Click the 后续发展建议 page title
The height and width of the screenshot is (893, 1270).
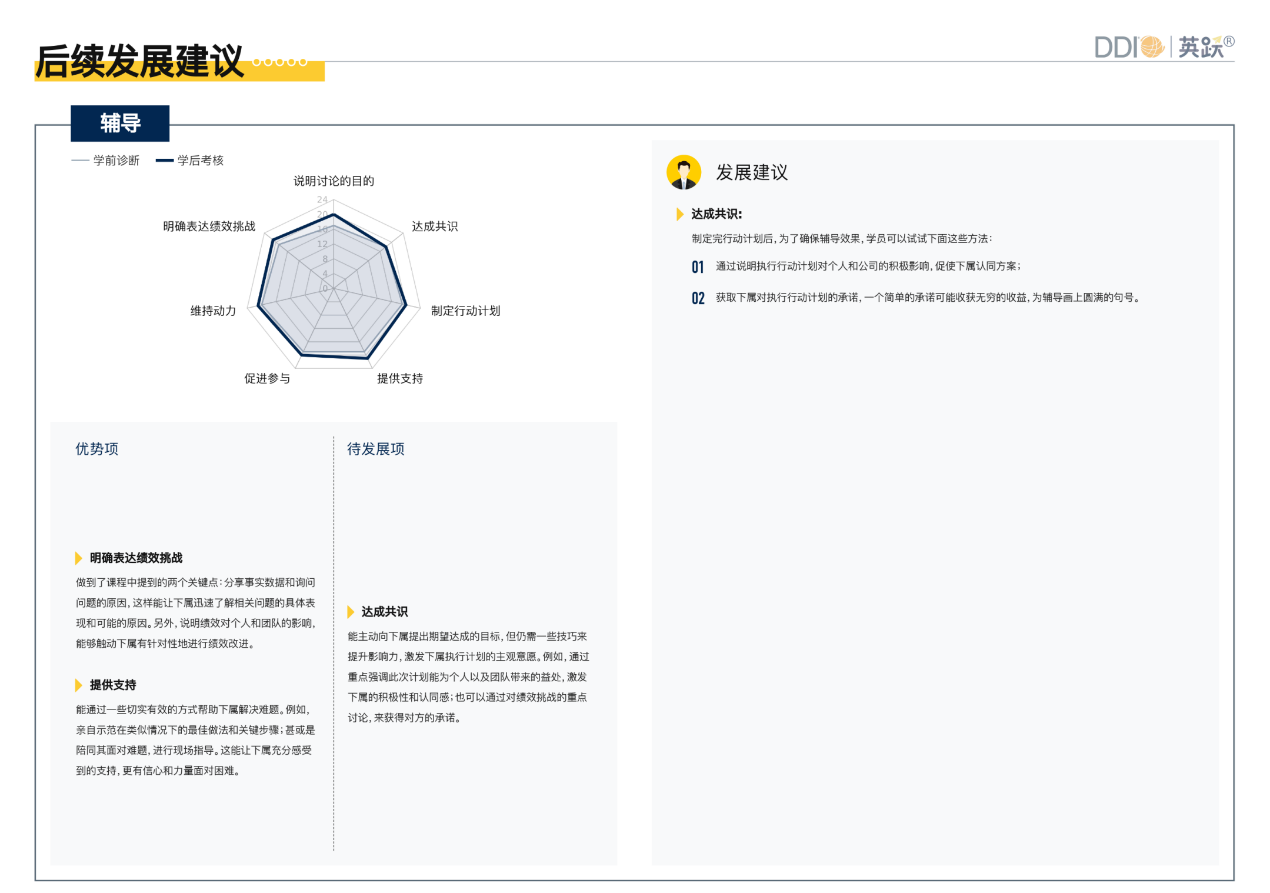point(139,61)
